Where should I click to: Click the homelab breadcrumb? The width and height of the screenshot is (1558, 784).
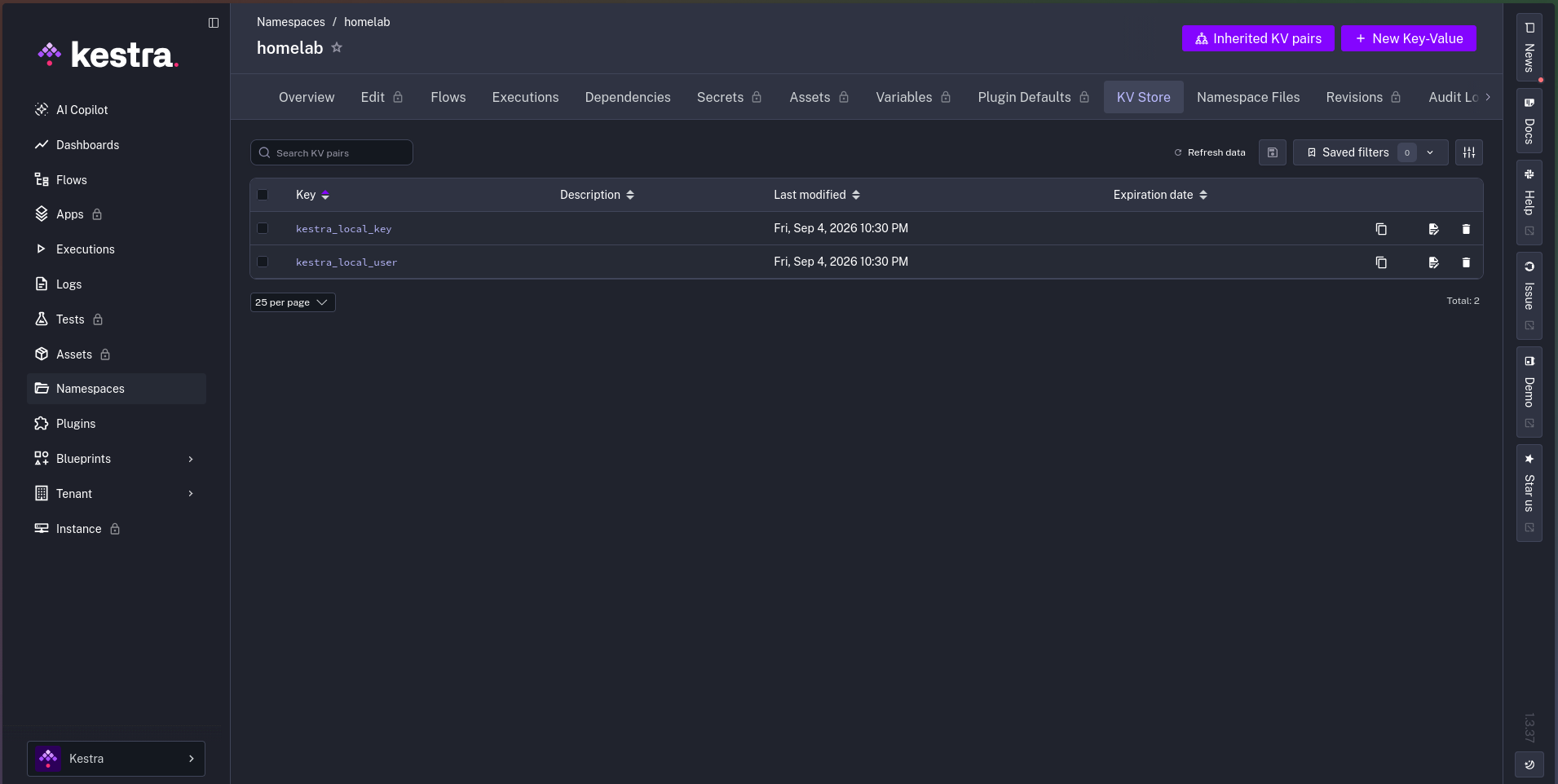point(367,22)
